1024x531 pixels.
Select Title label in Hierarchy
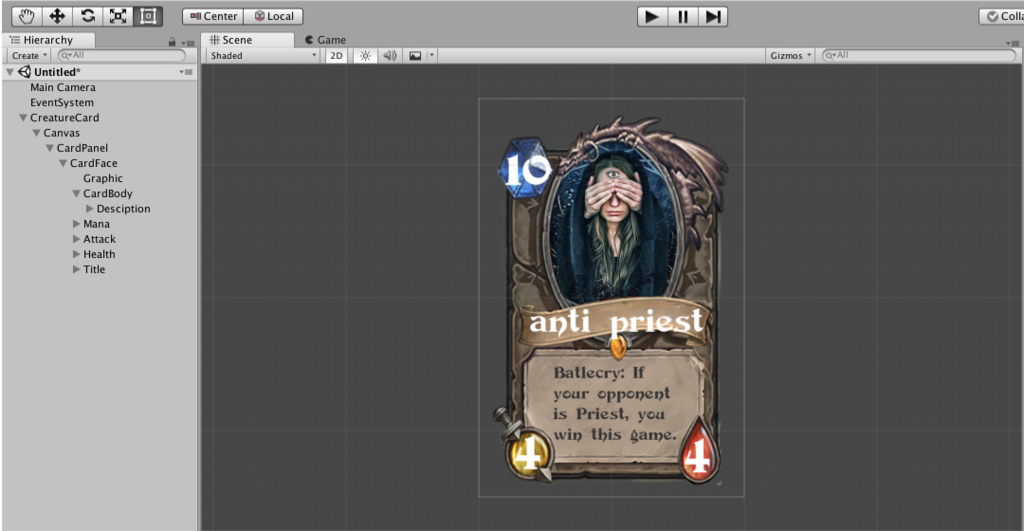tap(94, 269)
